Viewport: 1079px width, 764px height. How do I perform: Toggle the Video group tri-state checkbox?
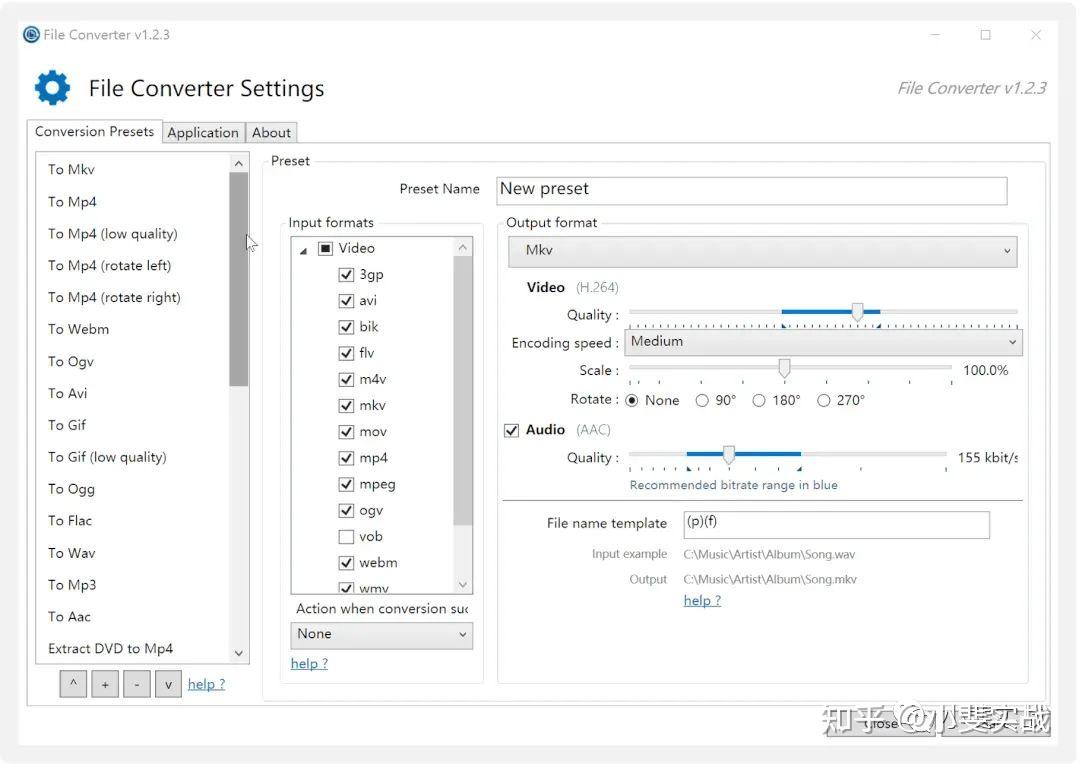(325, 248)
